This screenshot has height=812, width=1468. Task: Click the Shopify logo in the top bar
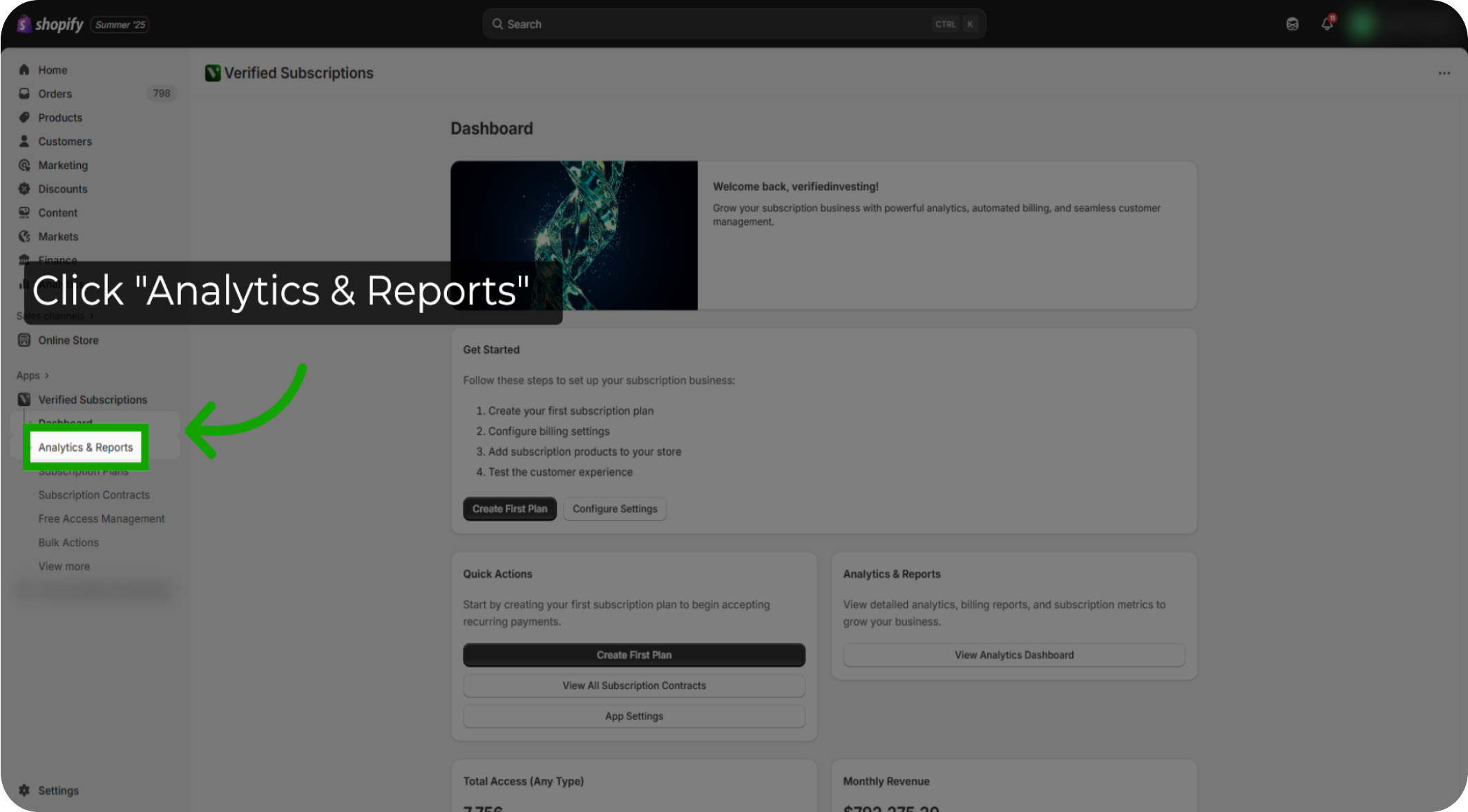(50, 24)
